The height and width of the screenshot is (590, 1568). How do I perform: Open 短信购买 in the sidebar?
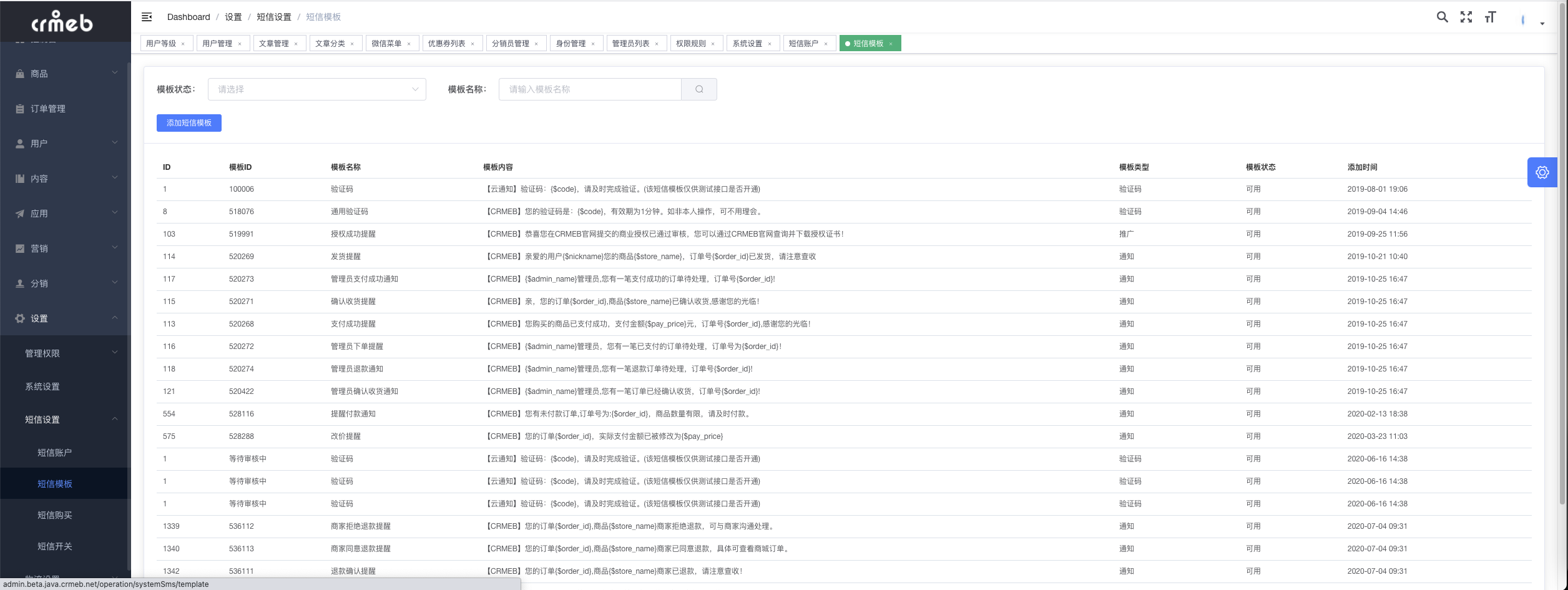(55, 515)
